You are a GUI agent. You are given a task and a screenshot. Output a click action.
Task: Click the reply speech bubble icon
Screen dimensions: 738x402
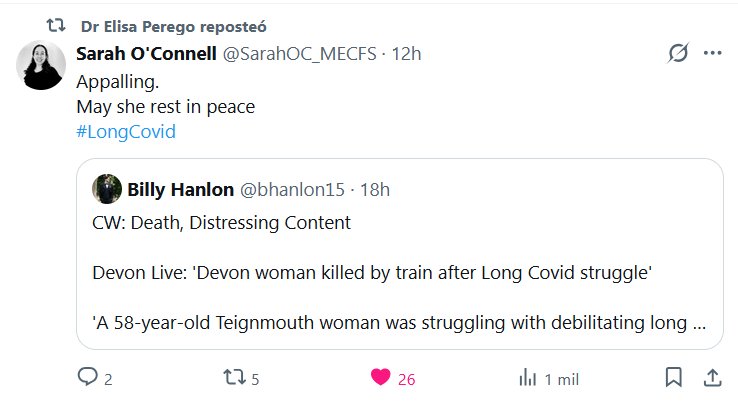tap(87, 378)
